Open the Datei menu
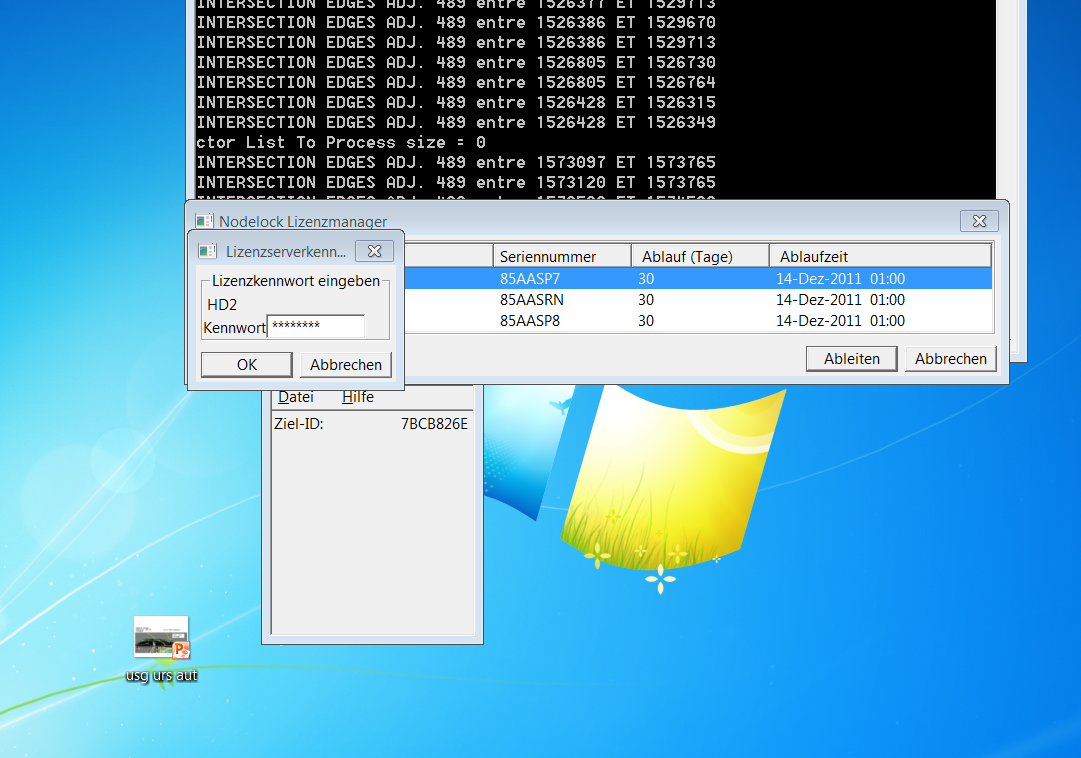The height and width of the screenshot is (758, 1081). [x=296, y=397]
